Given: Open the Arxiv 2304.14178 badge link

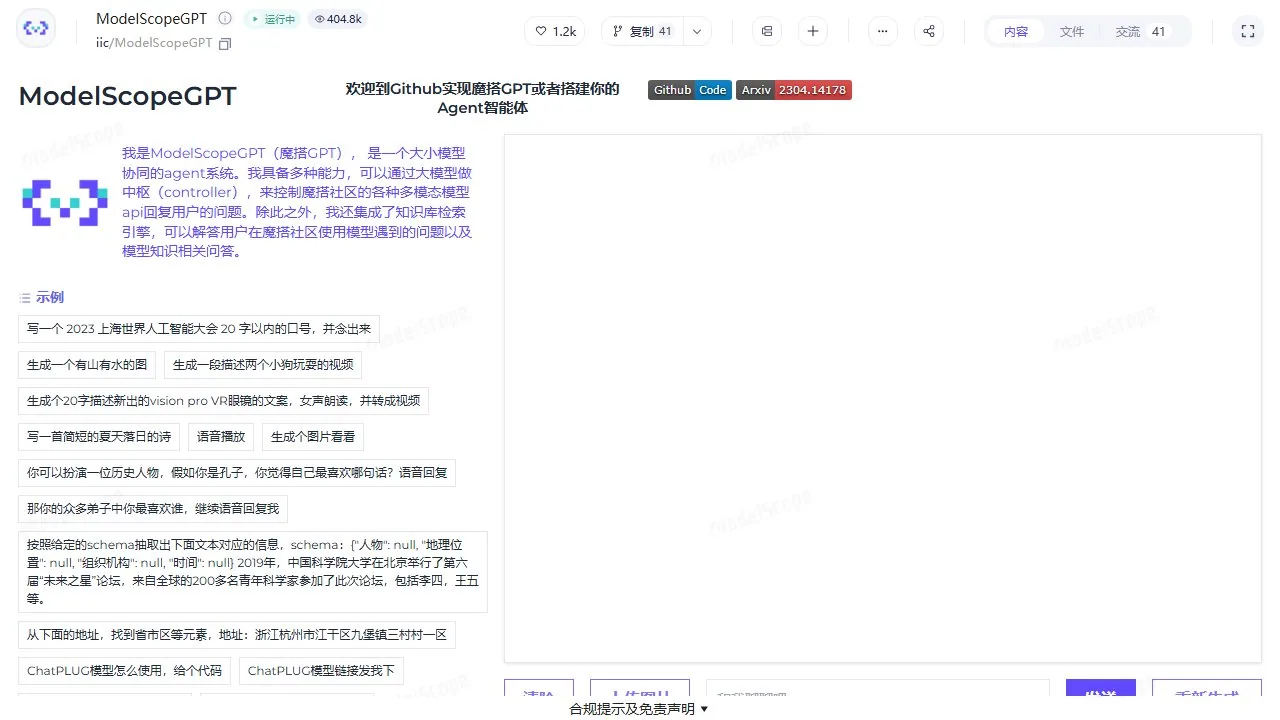Looking at the screenshot, I should tap(794, 90).
